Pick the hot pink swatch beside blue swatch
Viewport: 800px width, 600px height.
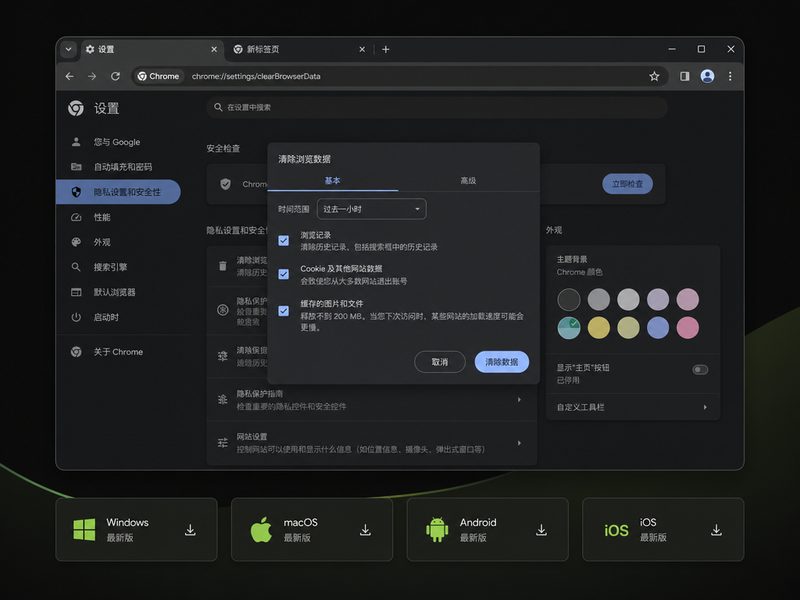687,328
